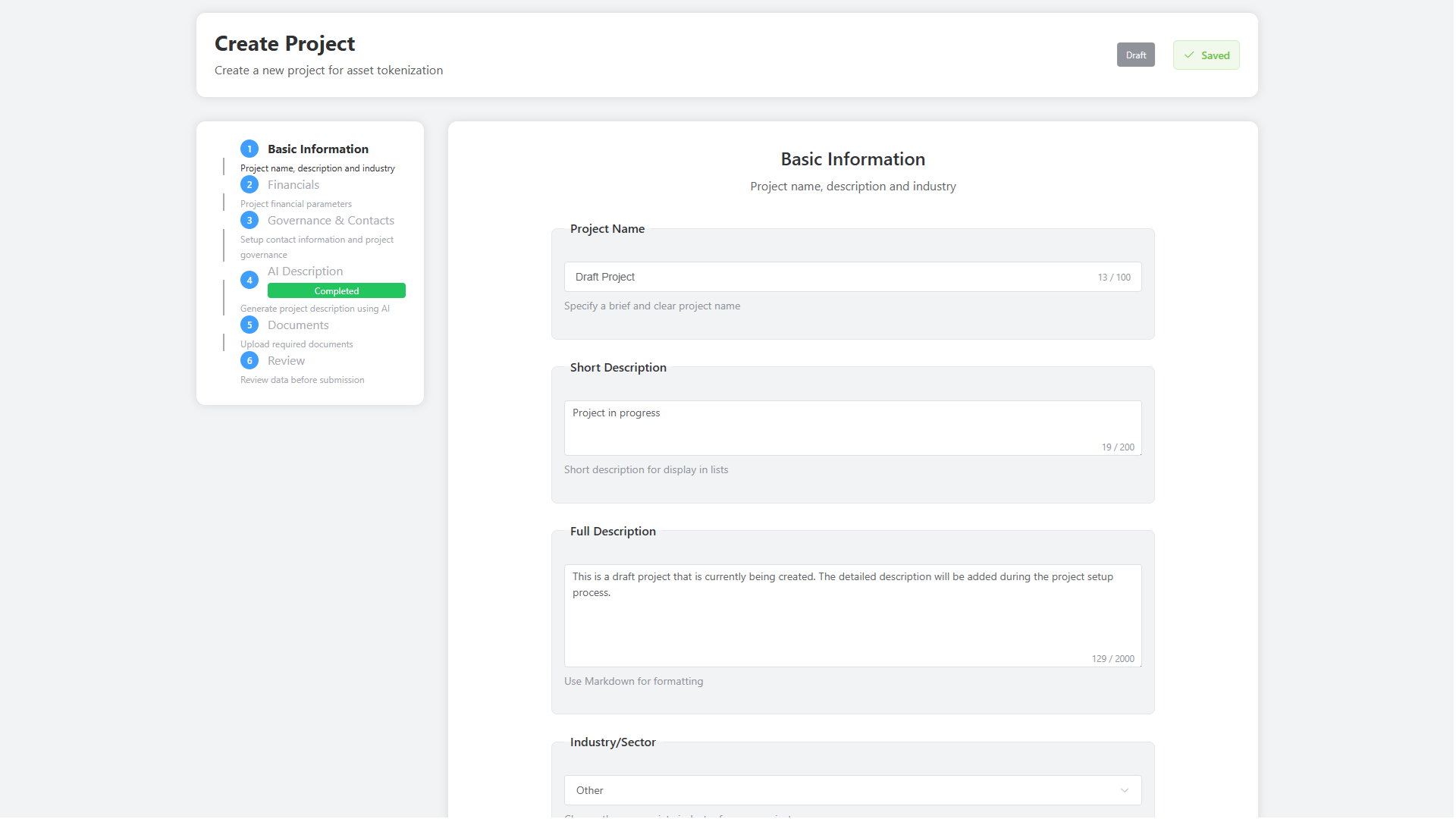Select the Financials step in the sidebar
The height and width of the screenshot is (819, 1456).
click(x=293, y=184)
